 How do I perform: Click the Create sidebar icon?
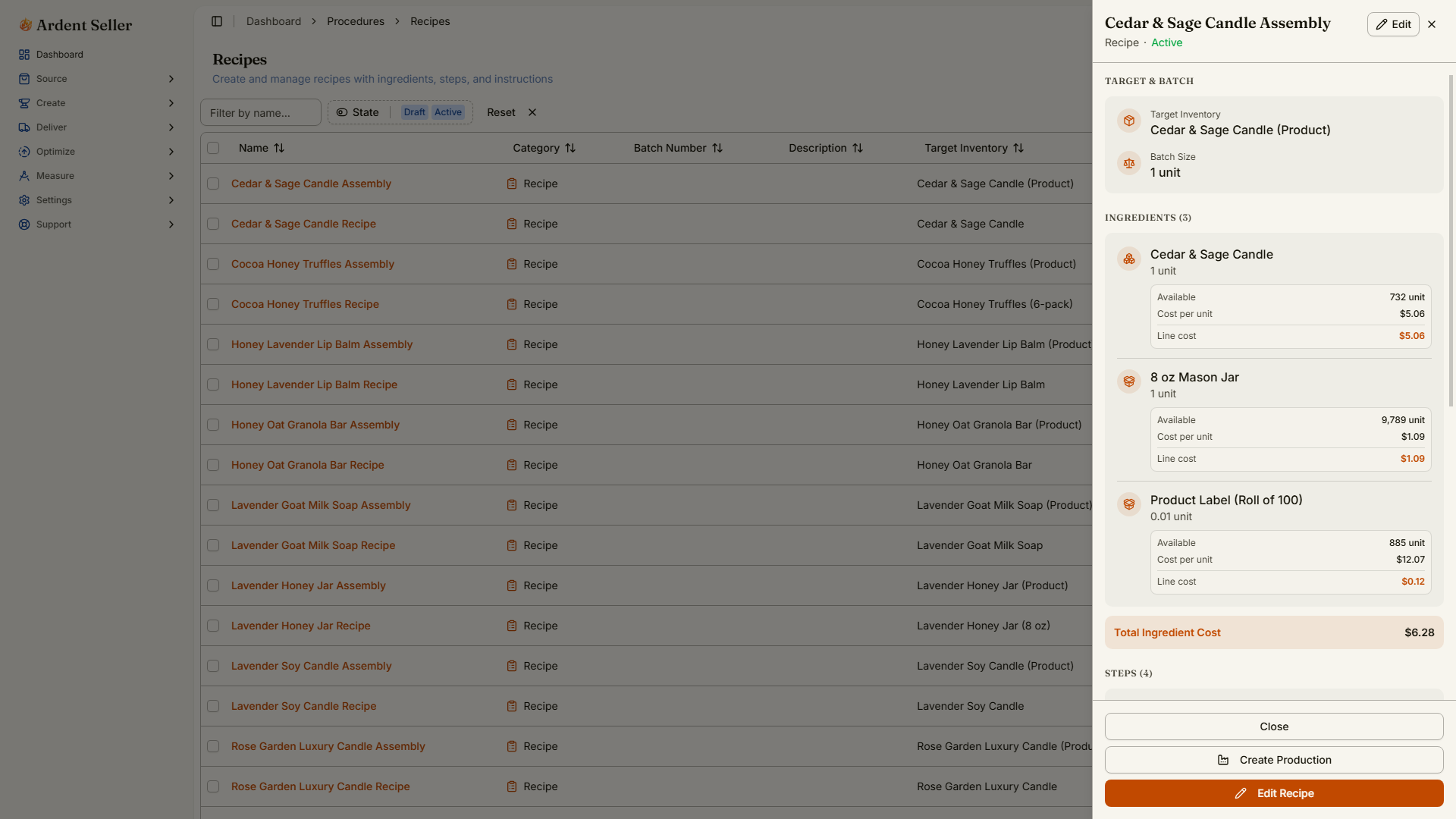[24, 103]
